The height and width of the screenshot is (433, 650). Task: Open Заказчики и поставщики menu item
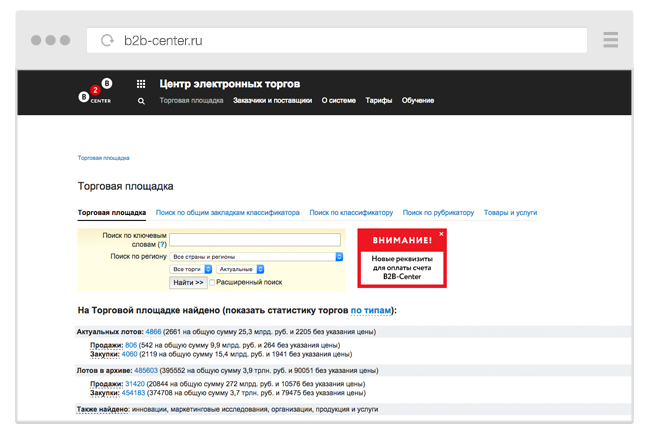(273, 101)
